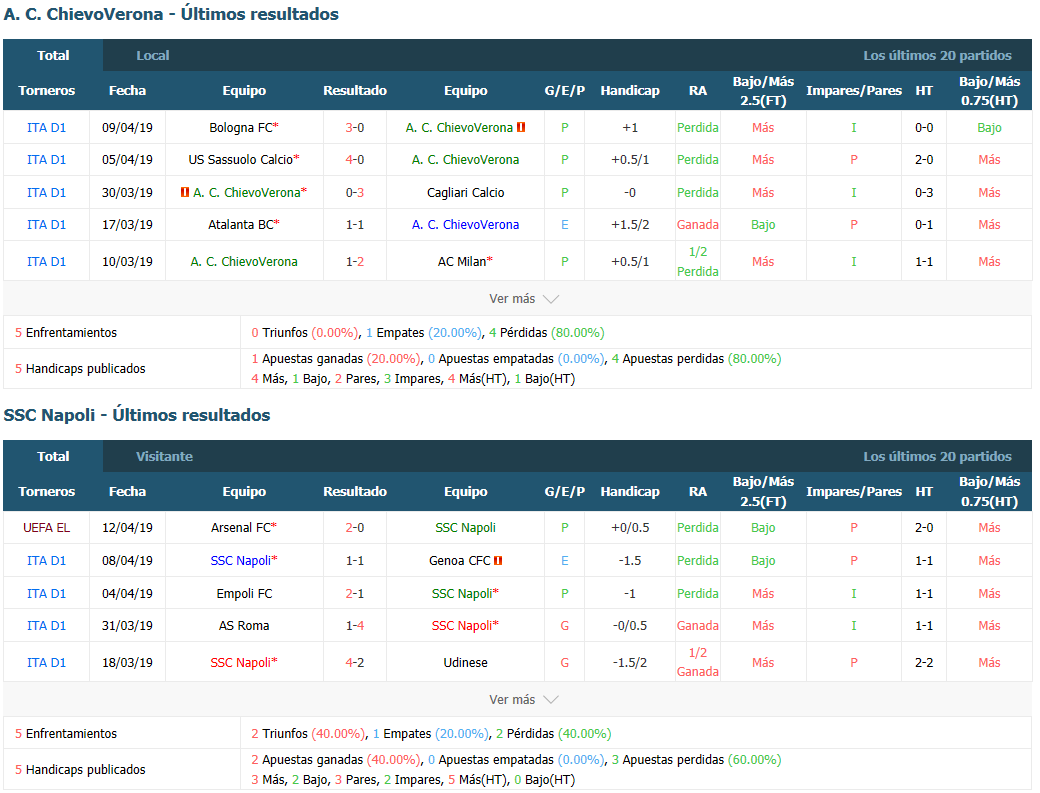Screen dimensions: 1040x793
Task: Switch to the Visitante tab
Action: pyautogui.click(x=164, y=456)
